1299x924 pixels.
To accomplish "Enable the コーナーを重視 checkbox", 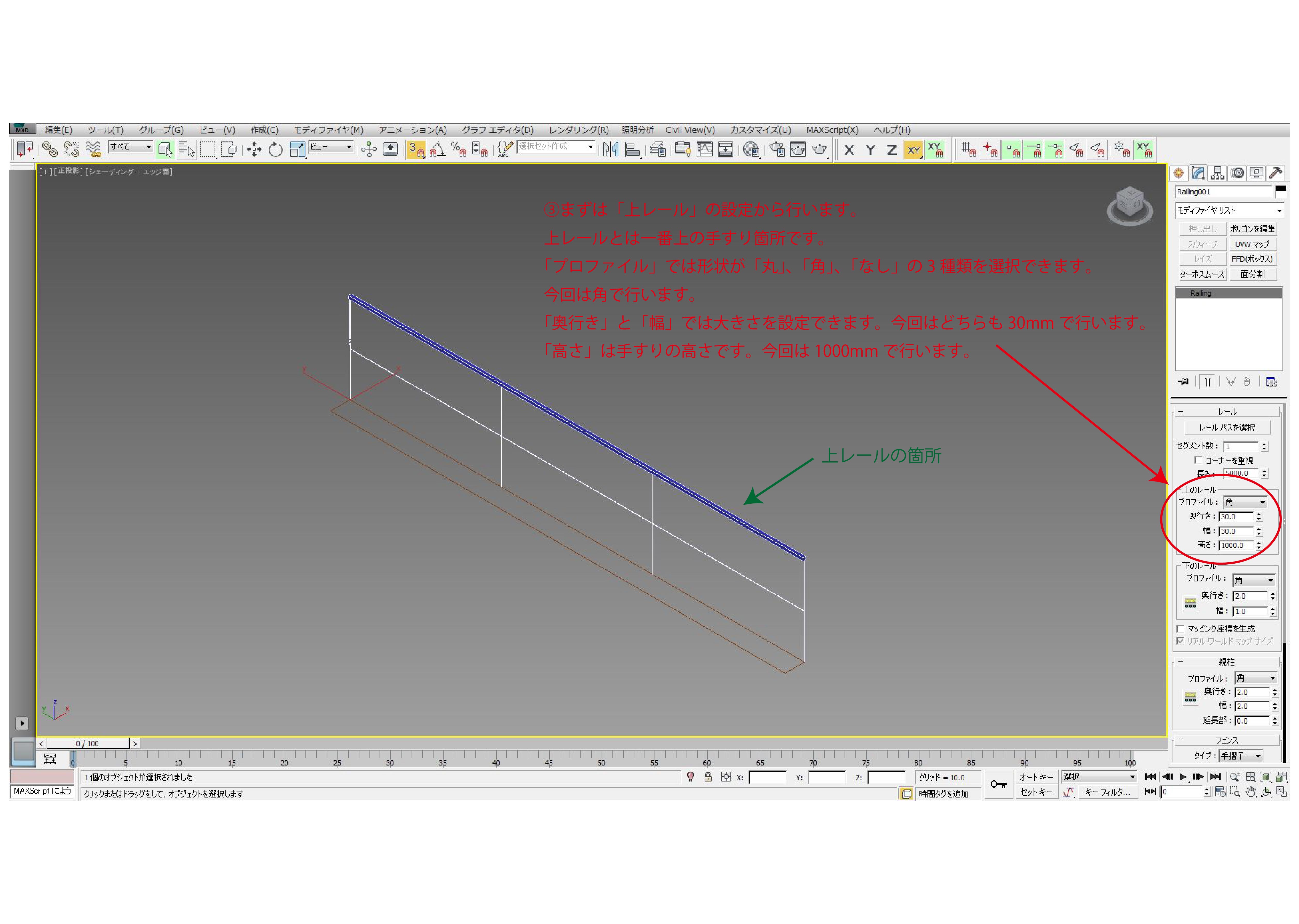I will [1198, 460].
